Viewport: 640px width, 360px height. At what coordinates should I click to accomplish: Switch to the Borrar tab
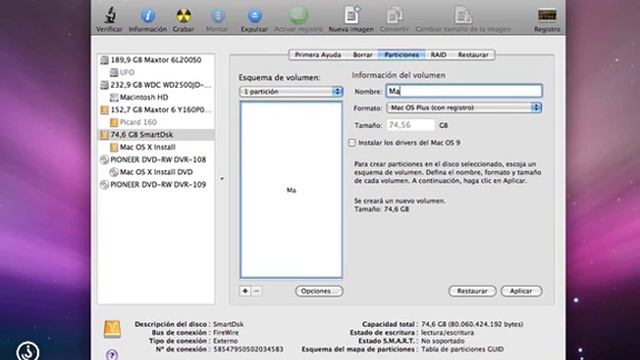362,55
